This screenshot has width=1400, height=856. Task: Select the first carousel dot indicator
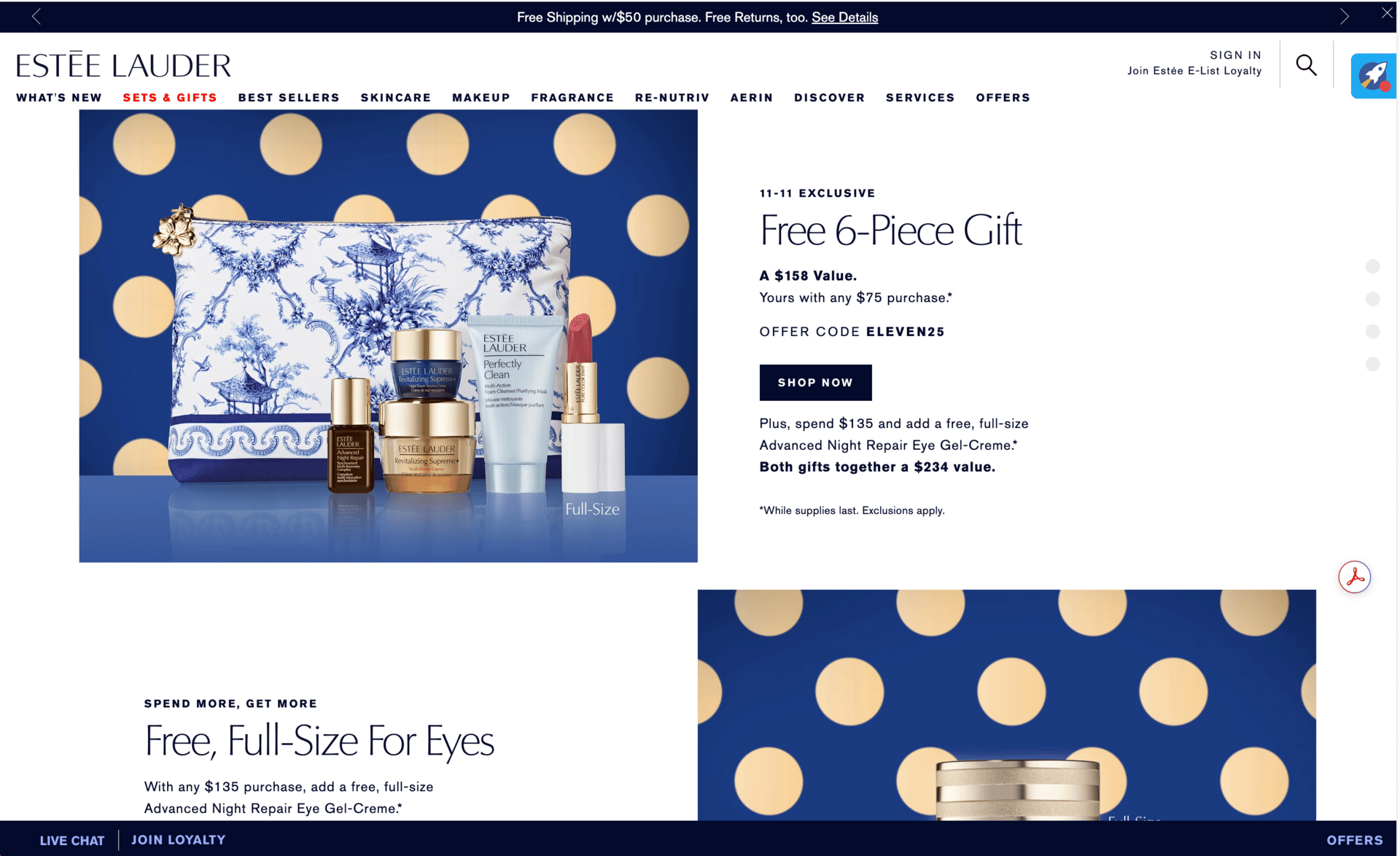(1372, 266)
